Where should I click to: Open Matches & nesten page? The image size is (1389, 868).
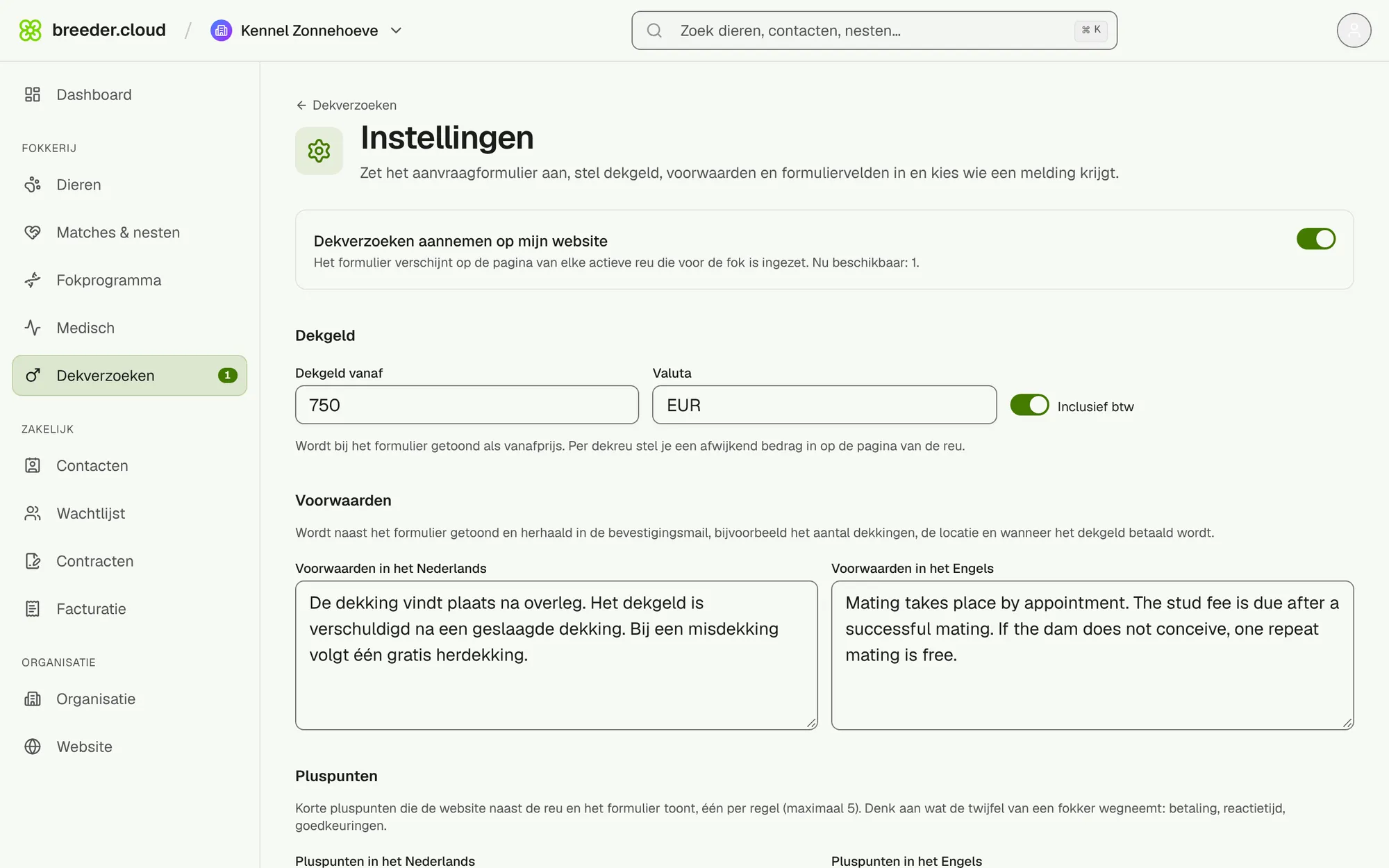tap(130, 233)
